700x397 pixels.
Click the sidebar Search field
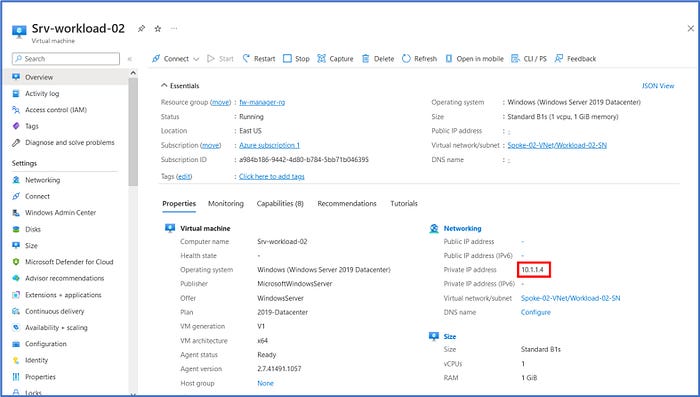[x=66, y=59]
